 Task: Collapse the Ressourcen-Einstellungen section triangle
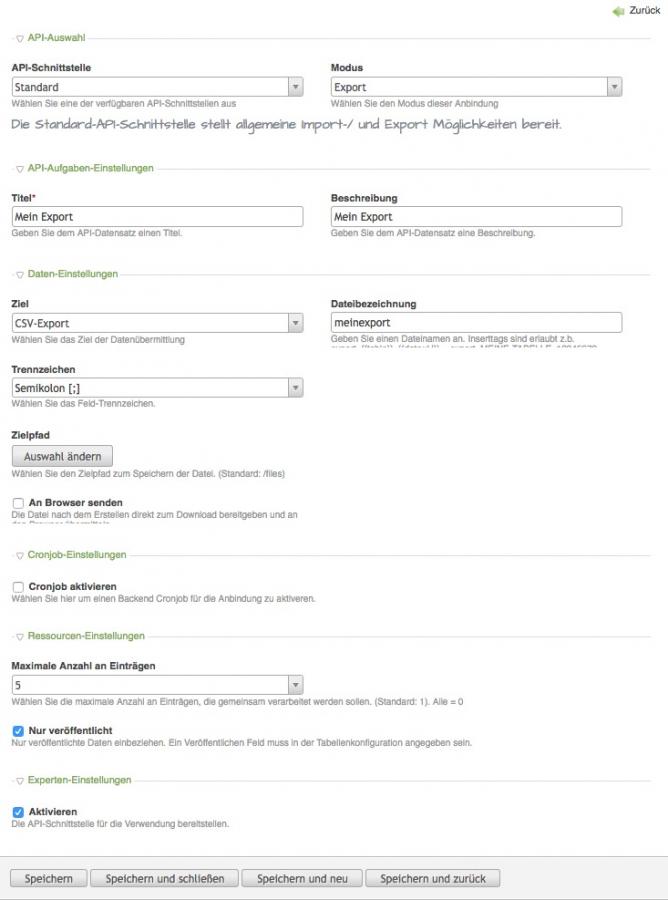(20, 637)
